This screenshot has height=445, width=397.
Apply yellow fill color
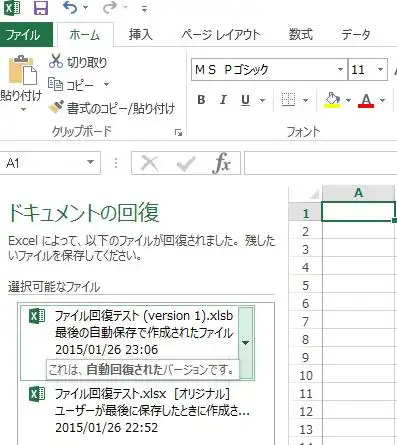point(332,100)
